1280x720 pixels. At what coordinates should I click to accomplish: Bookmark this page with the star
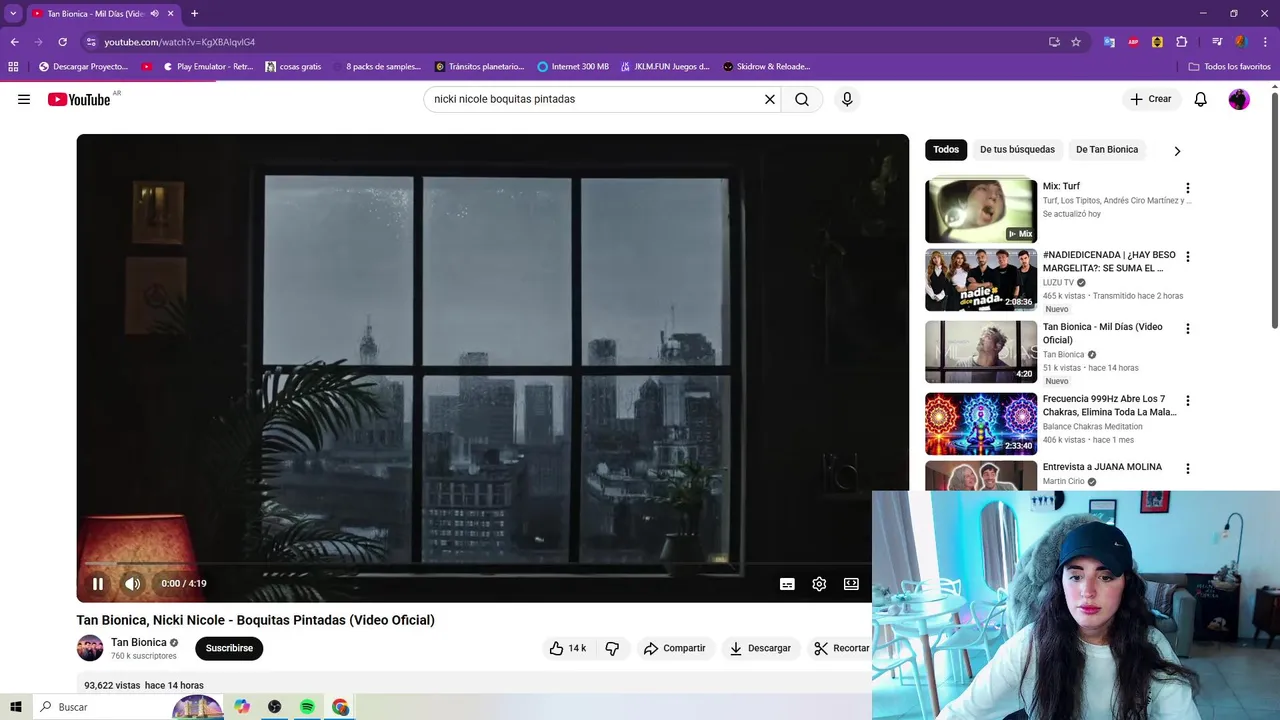(x=1076, y=42)
